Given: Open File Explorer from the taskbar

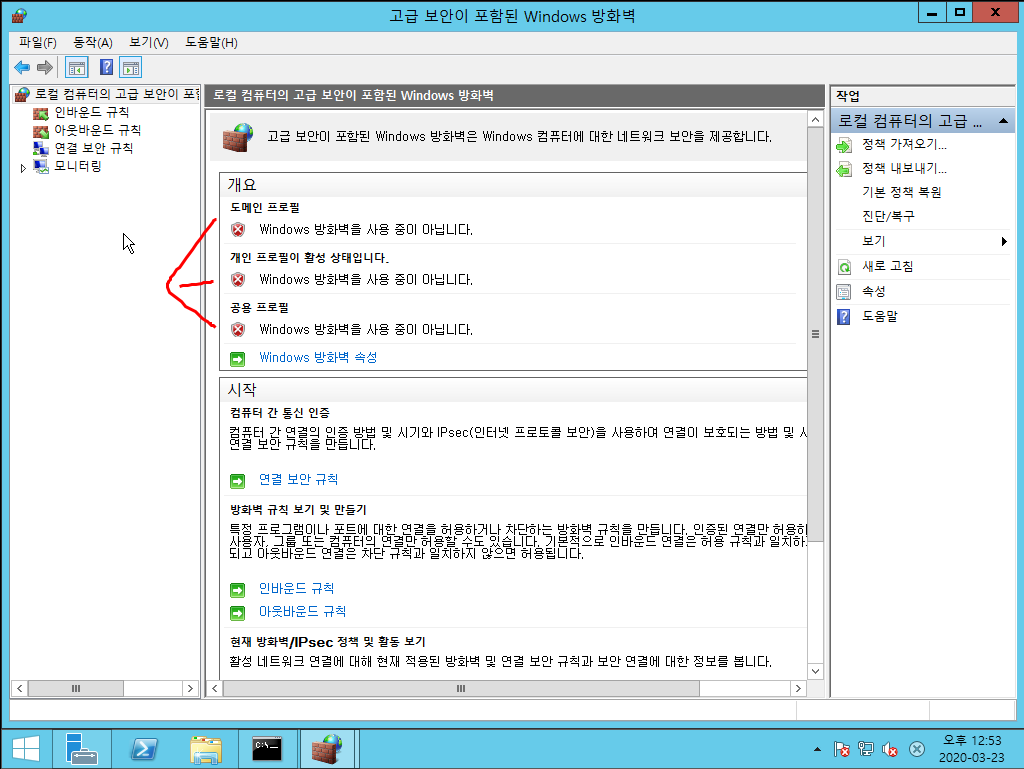Looking at the screenshot, I should click(206, 749).
